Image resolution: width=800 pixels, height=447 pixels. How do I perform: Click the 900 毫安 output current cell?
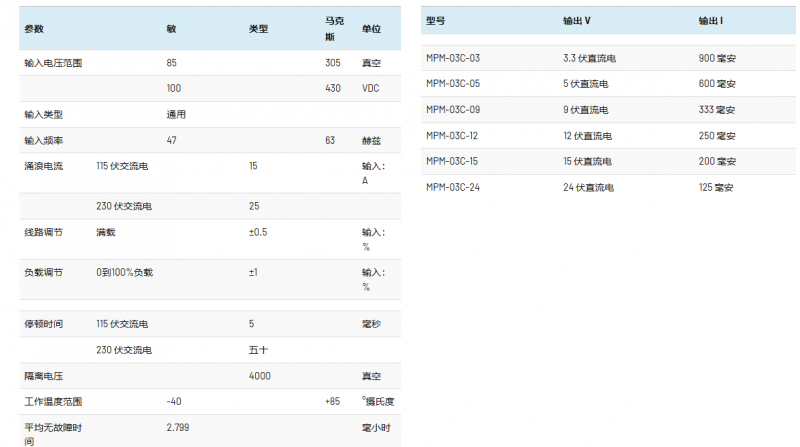pyautogui.click(x=717, y=58)
